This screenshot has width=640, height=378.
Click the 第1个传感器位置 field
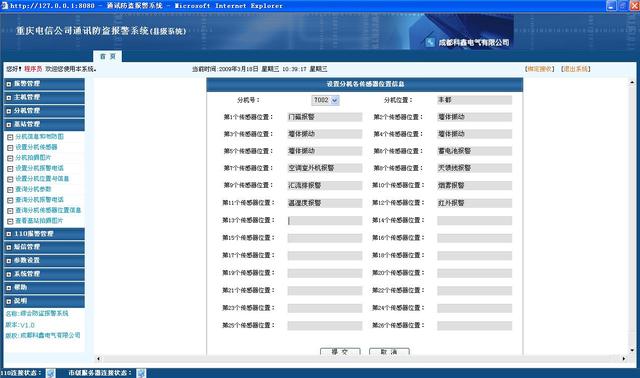pyautogui.click(x=324, y=117)
